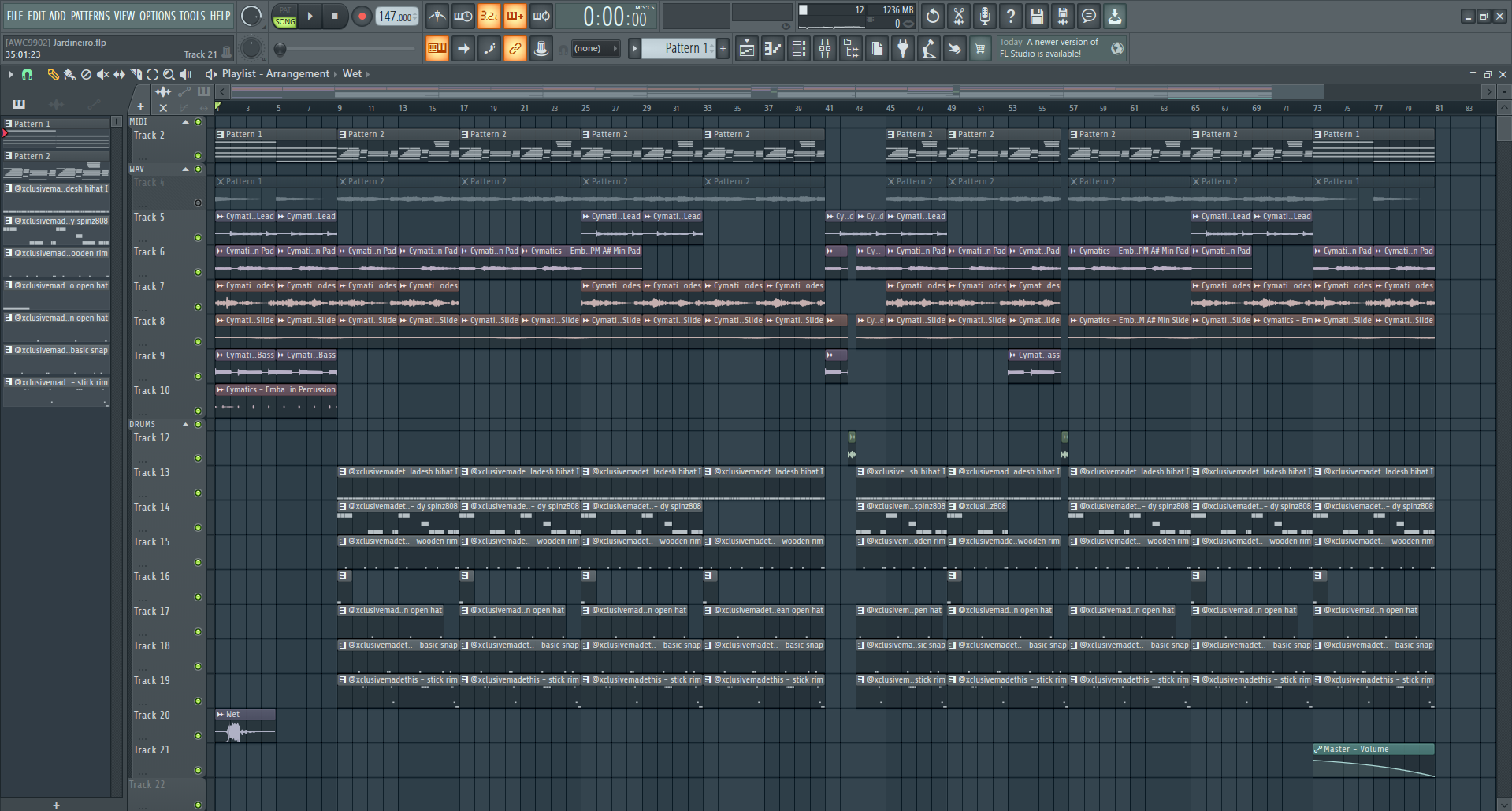This screenshot has width=1512, height=811.
Task: Toggle group link channels icon
Action: 515,49
